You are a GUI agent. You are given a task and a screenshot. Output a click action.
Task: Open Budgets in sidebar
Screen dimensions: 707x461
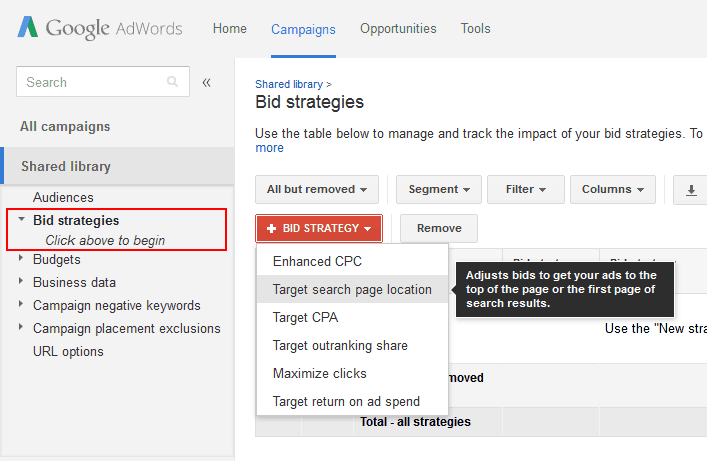tap(57, 260)
